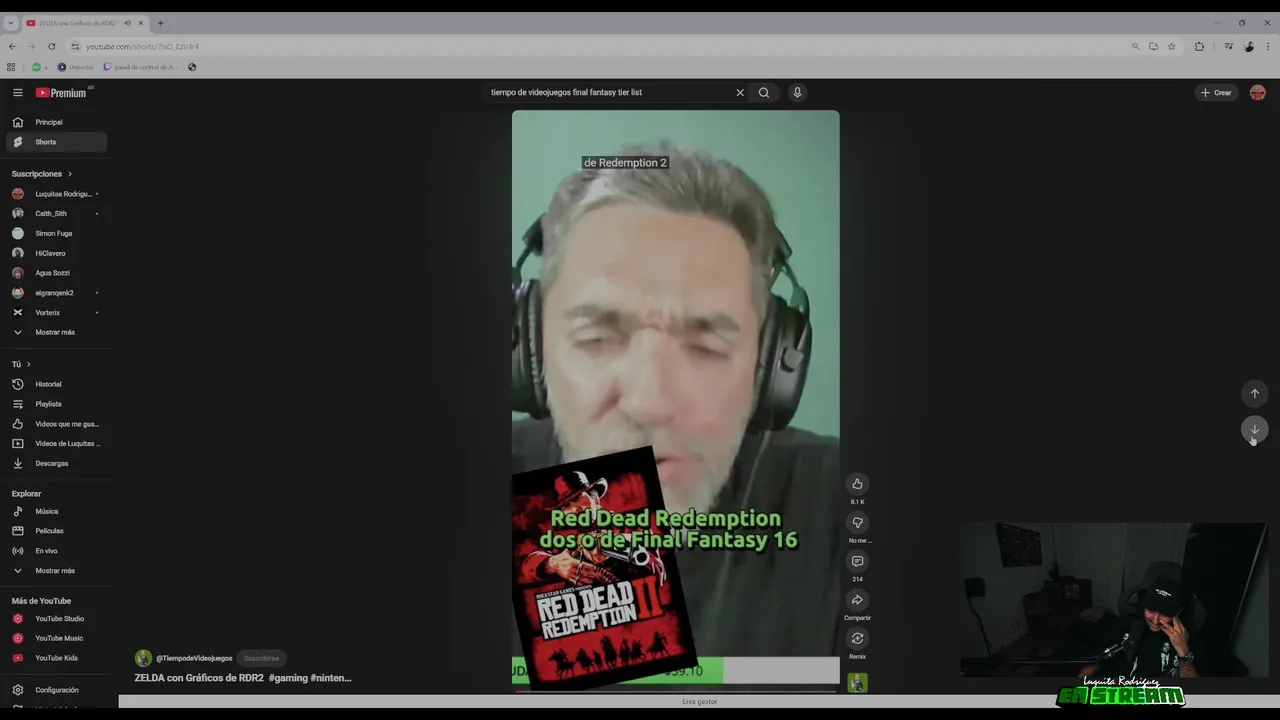The width and height of the screenshot is (1280, 720).
Task: Go to previous Short with up arrow
Action: coord(1255,393)
